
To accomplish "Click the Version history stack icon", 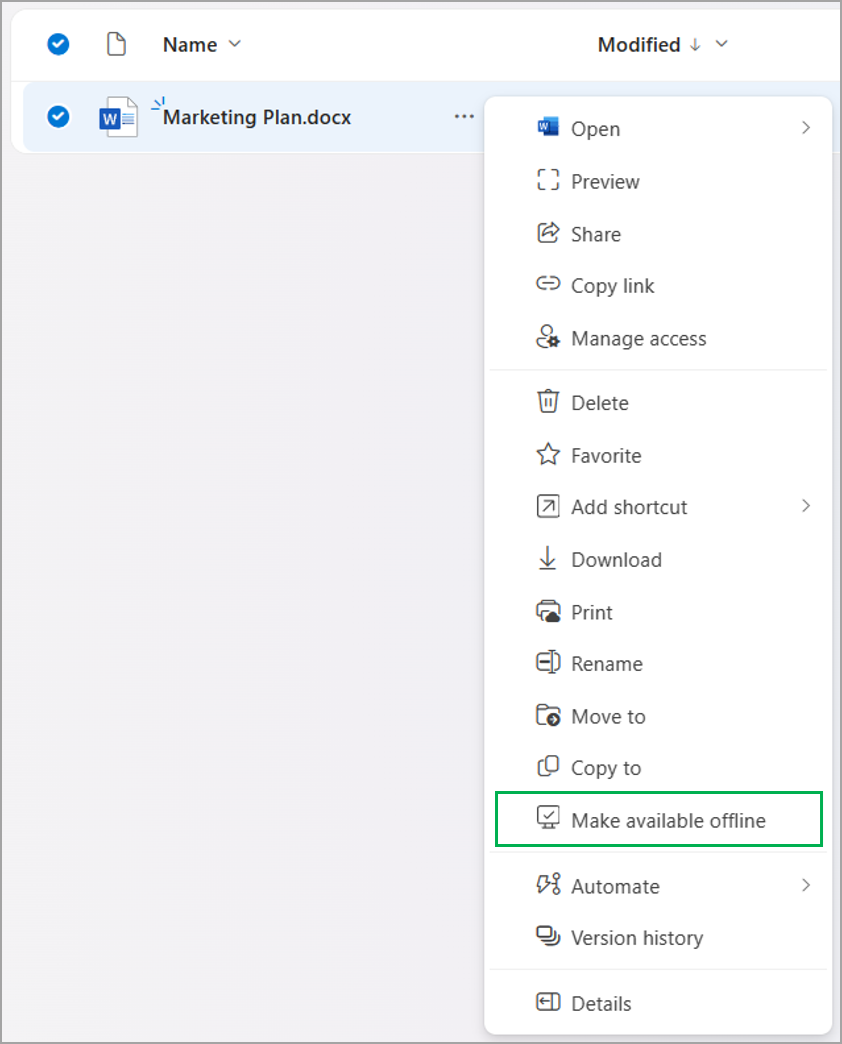I will pos(548,936).
